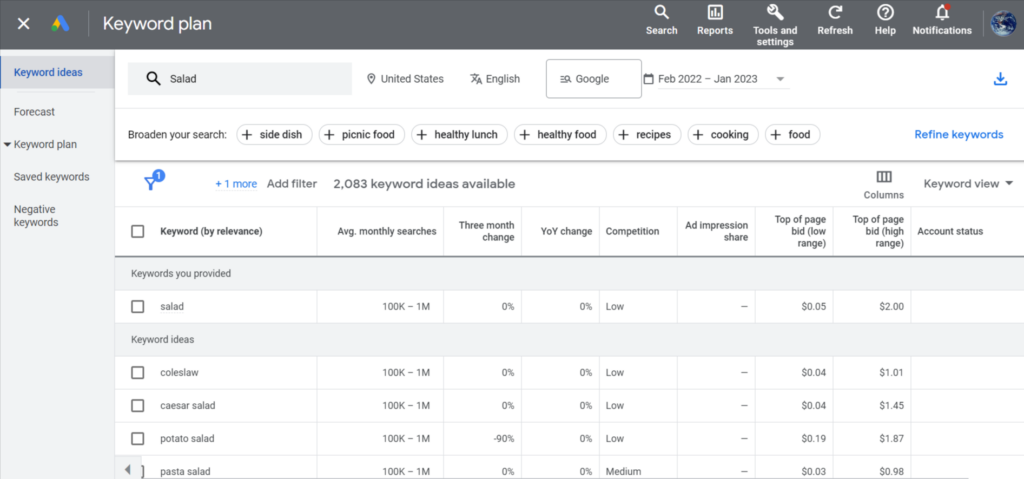
Task: Add the 'side dish' broaden chip
Action: (x=274, y=135)
